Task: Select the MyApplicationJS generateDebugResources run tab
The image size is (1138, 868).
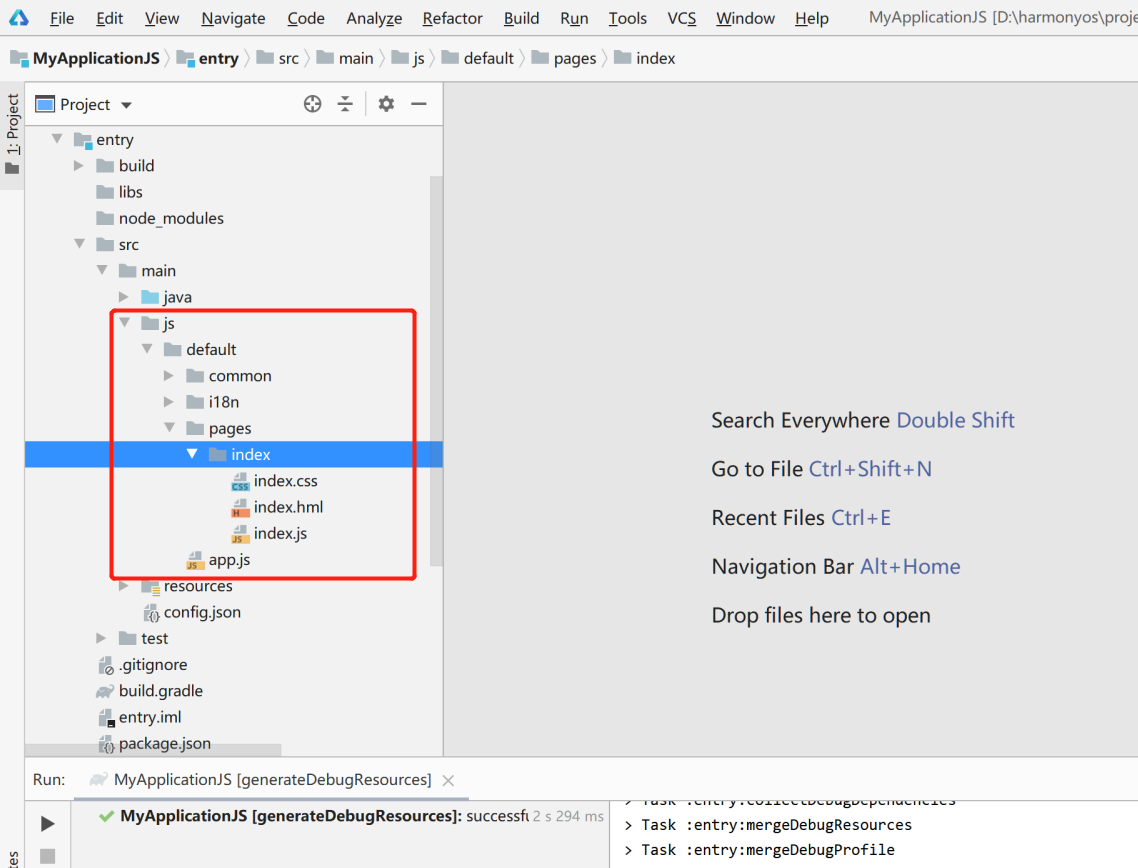Action: pyautogui.click(x=272, y=779)
